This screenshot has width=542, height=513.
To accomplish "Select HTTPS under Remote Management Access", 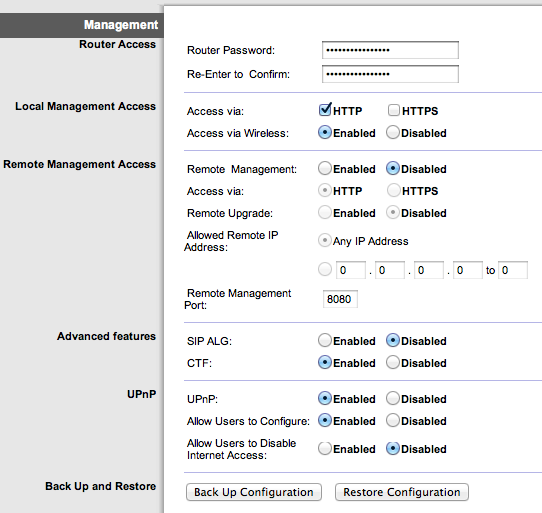I will [x=393, y=190].
